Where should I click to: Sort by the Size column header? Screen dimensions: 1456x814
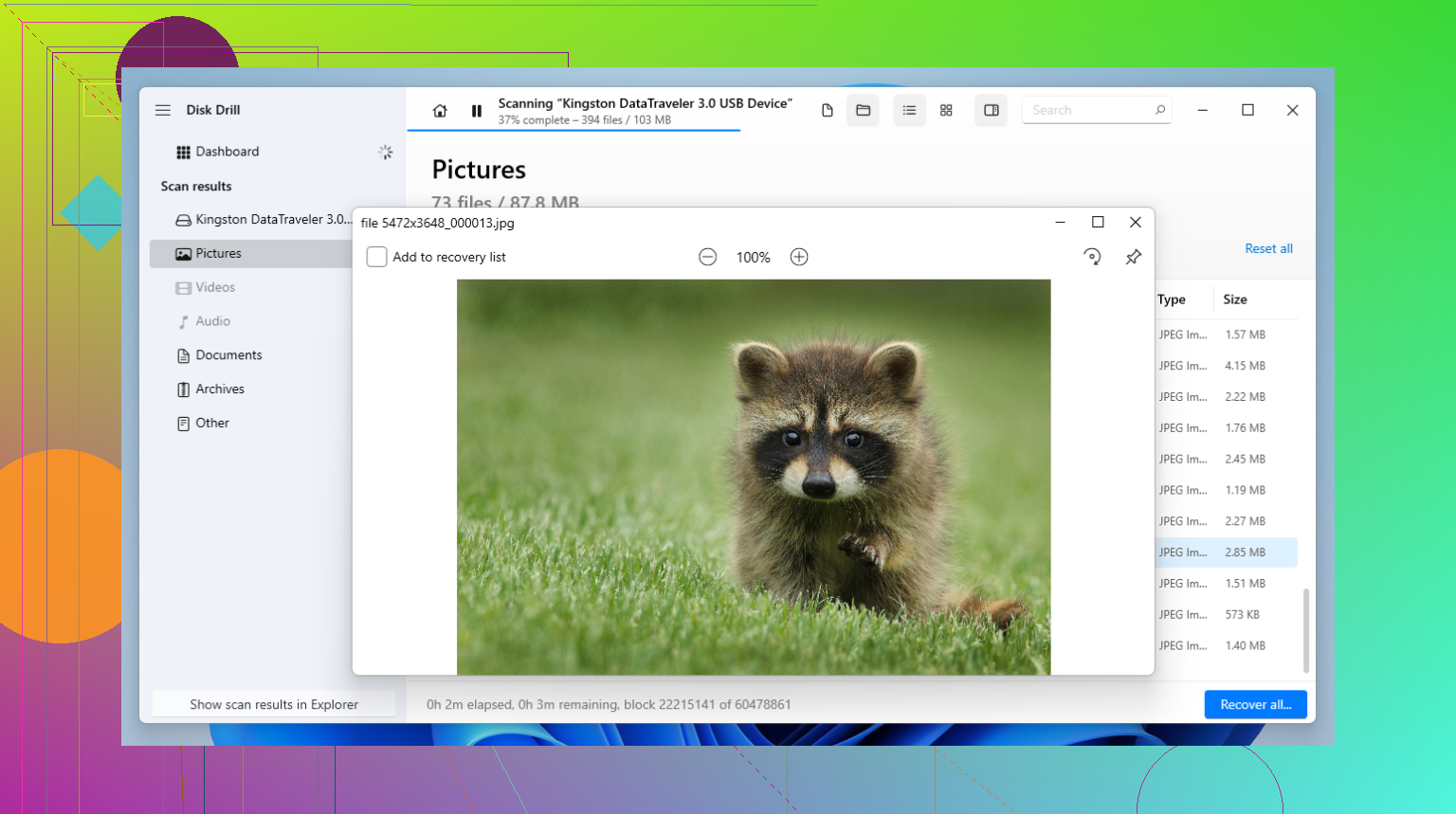[1235, 299]
